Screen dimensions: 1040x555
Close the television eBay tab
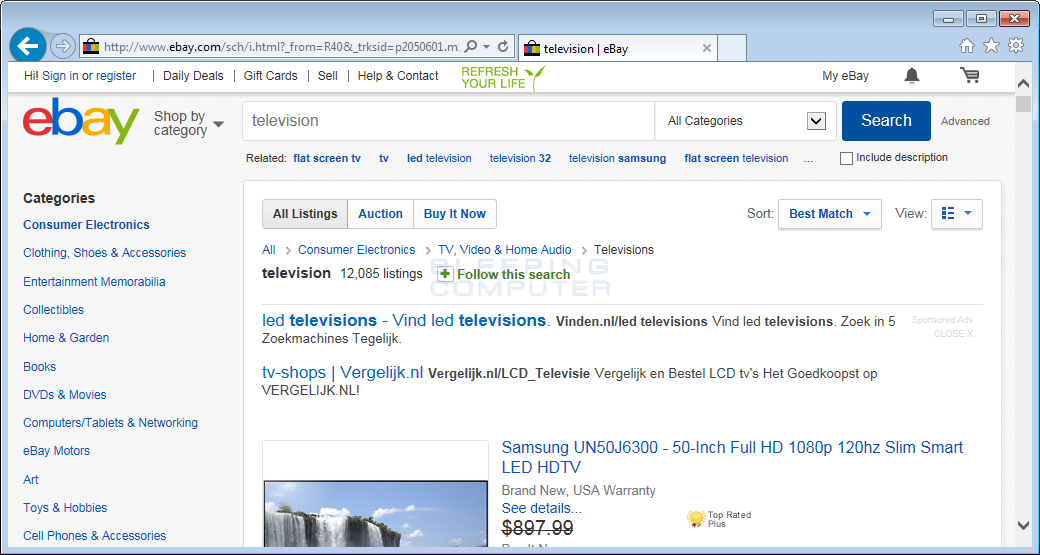[706, 48]
